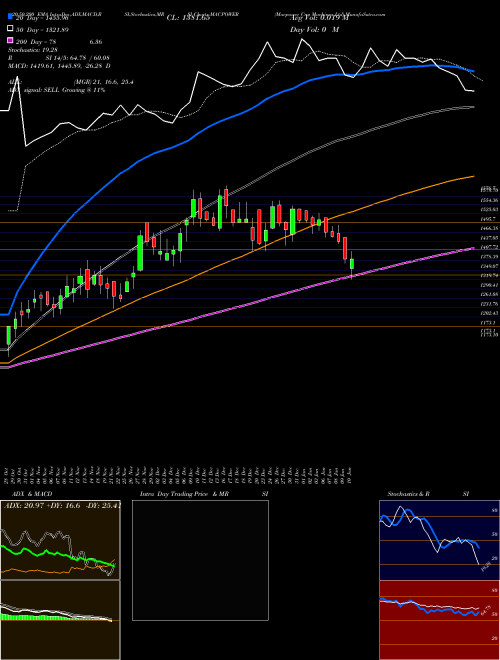Click the last green candlestick on the chart
The image size is (500, 660).
tap(352, 264)
